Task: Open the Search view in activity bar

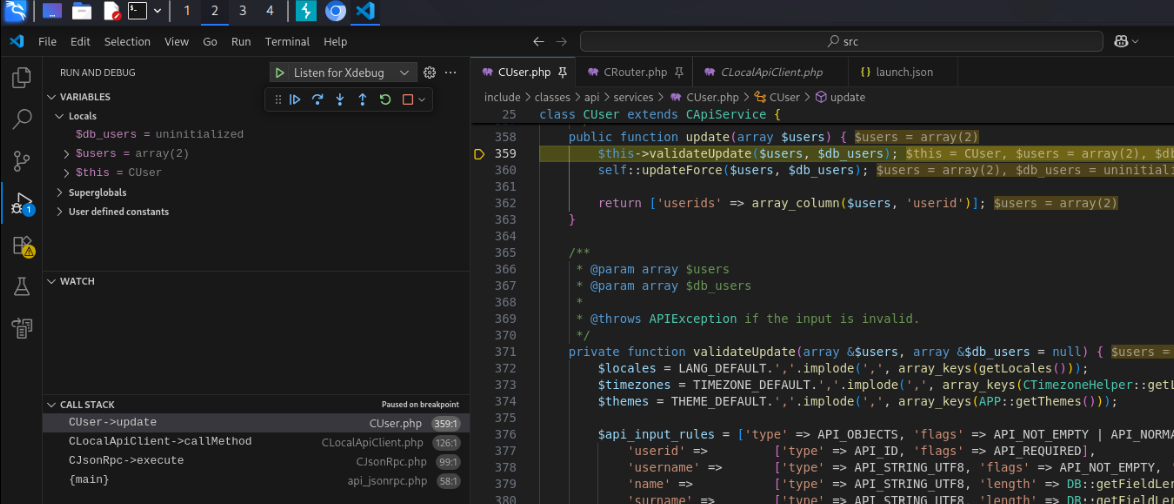Action: click(22, 118)
